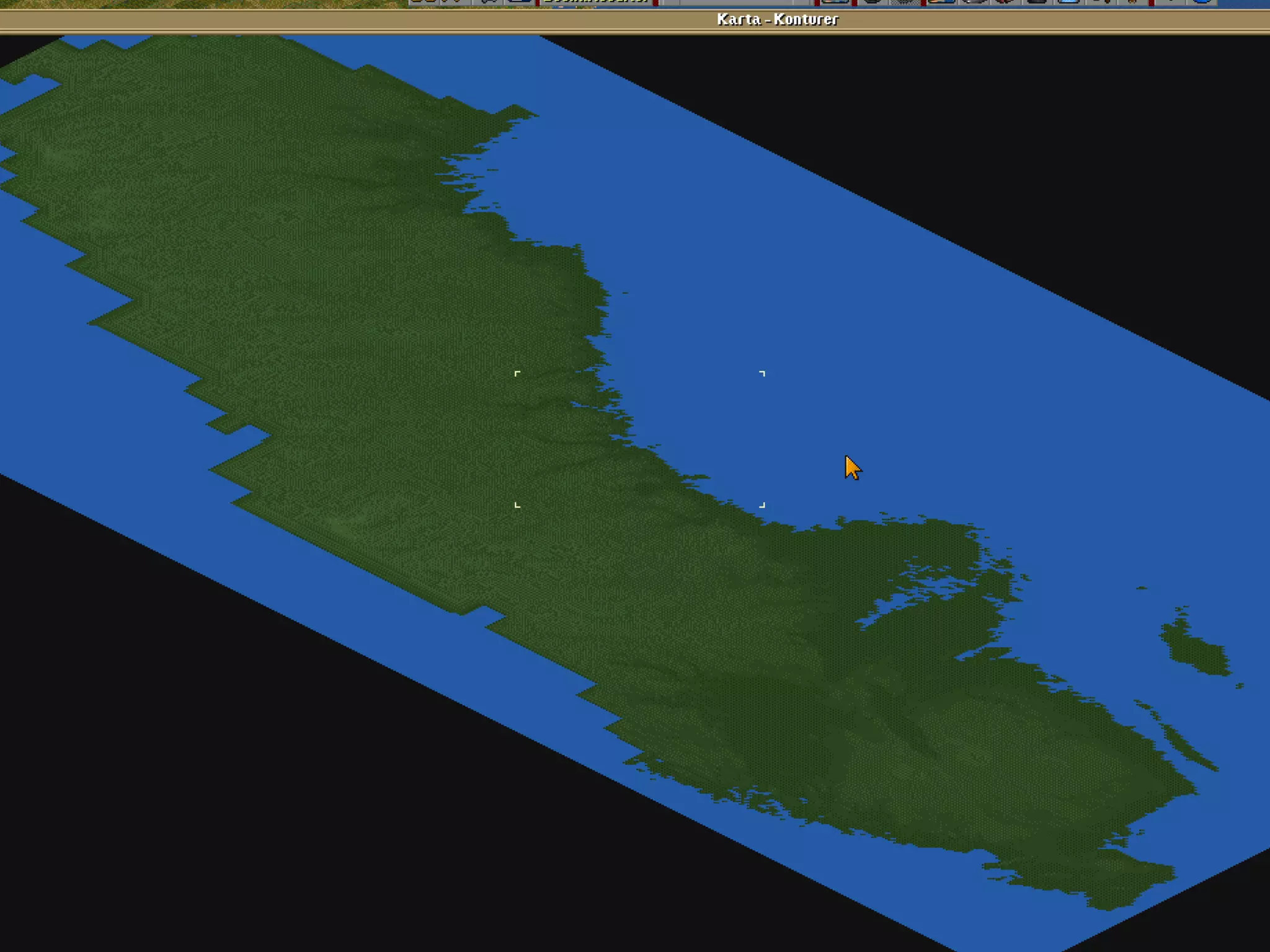Click the top-right viewport indicator corner marker

coord(762,373)
